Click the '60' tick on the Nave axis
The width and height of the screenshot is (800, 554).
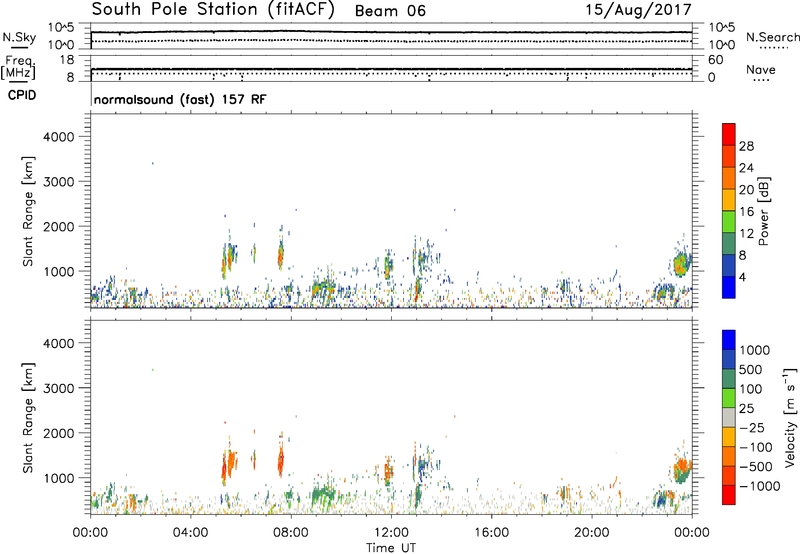[715, 60]
